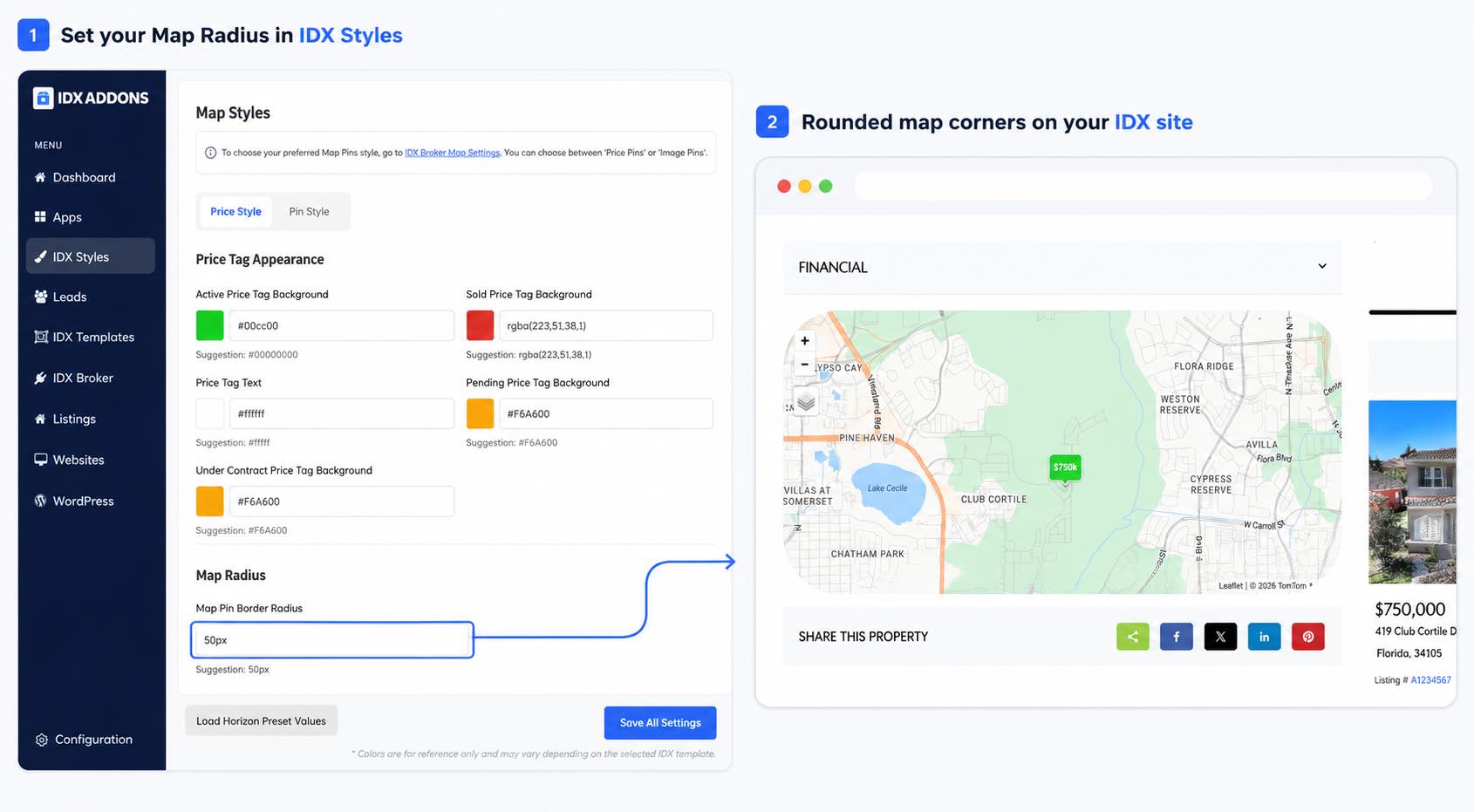
Task: Click the "Map Radius" section heading
Action: click(x=230, y=576)
